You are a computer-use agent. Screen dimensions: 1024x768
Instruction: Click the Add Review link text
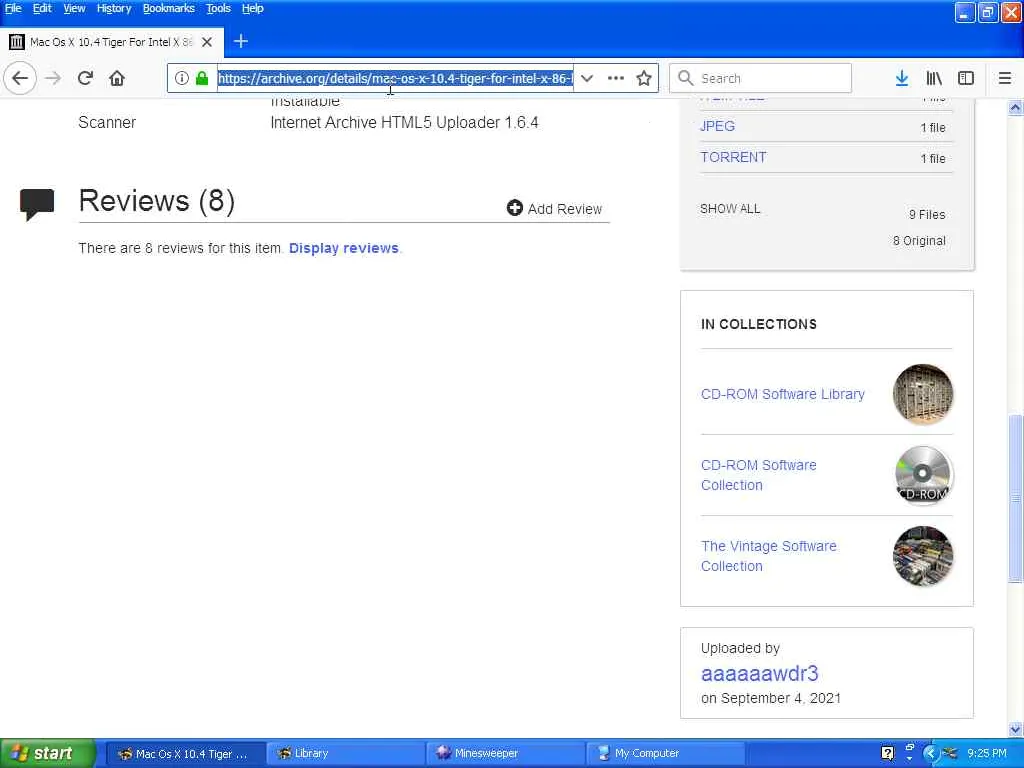click(x=565, y=209)
